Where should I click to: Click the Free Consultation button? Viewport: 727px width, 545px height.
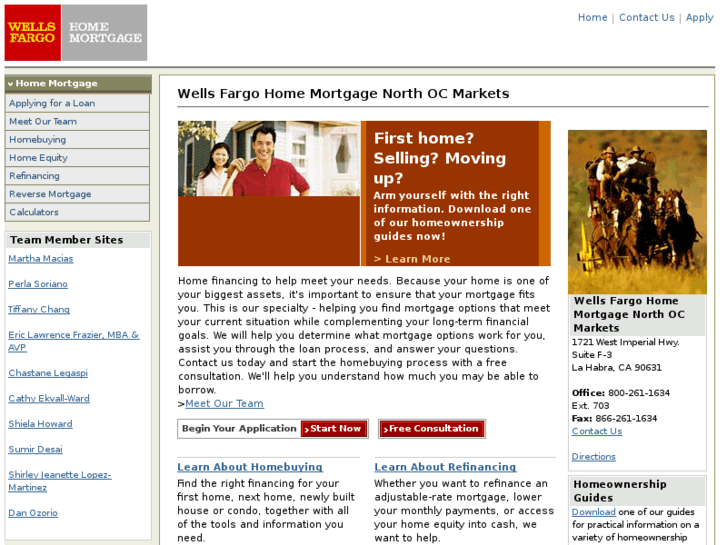coord(432,429)
